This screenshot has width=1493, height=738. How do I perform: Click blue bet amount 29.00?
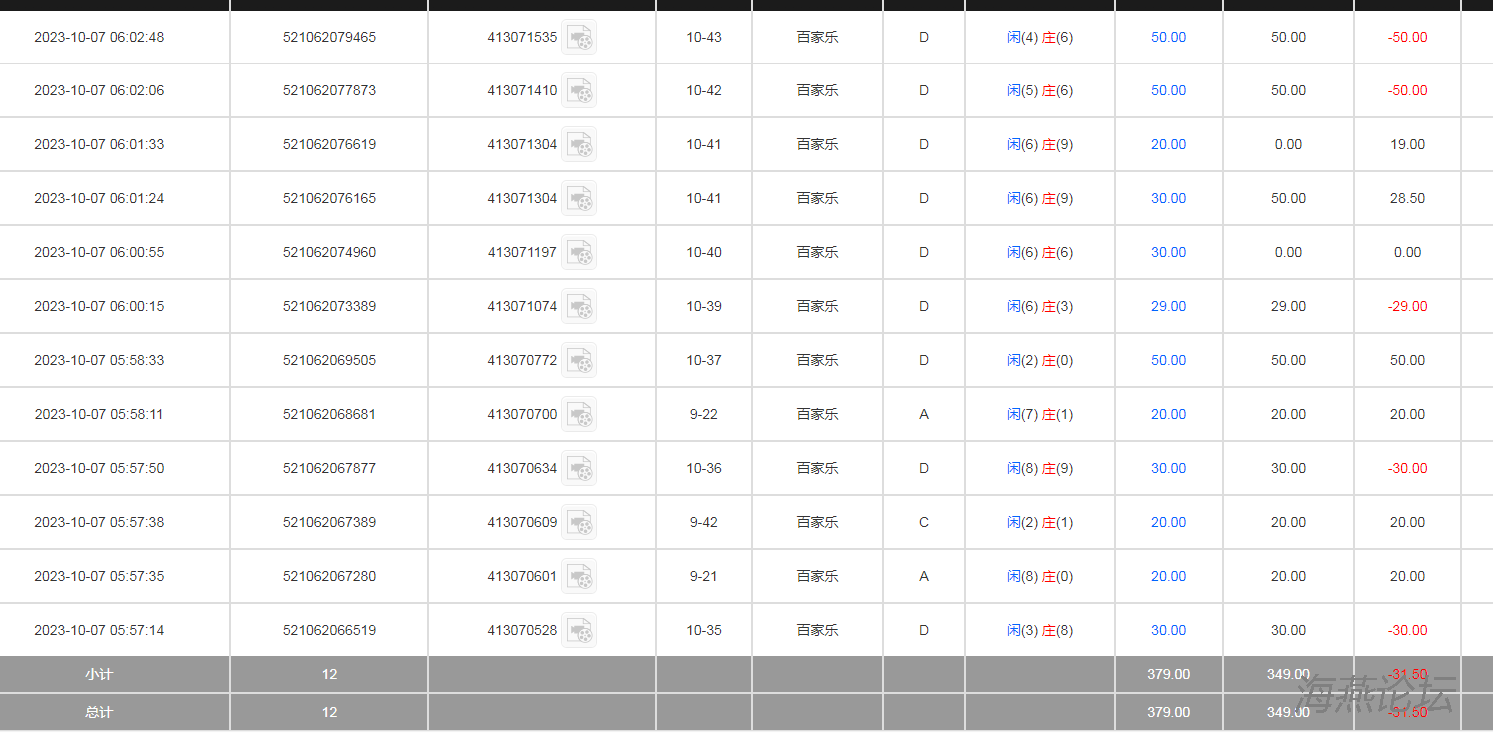coord(1168,306)
